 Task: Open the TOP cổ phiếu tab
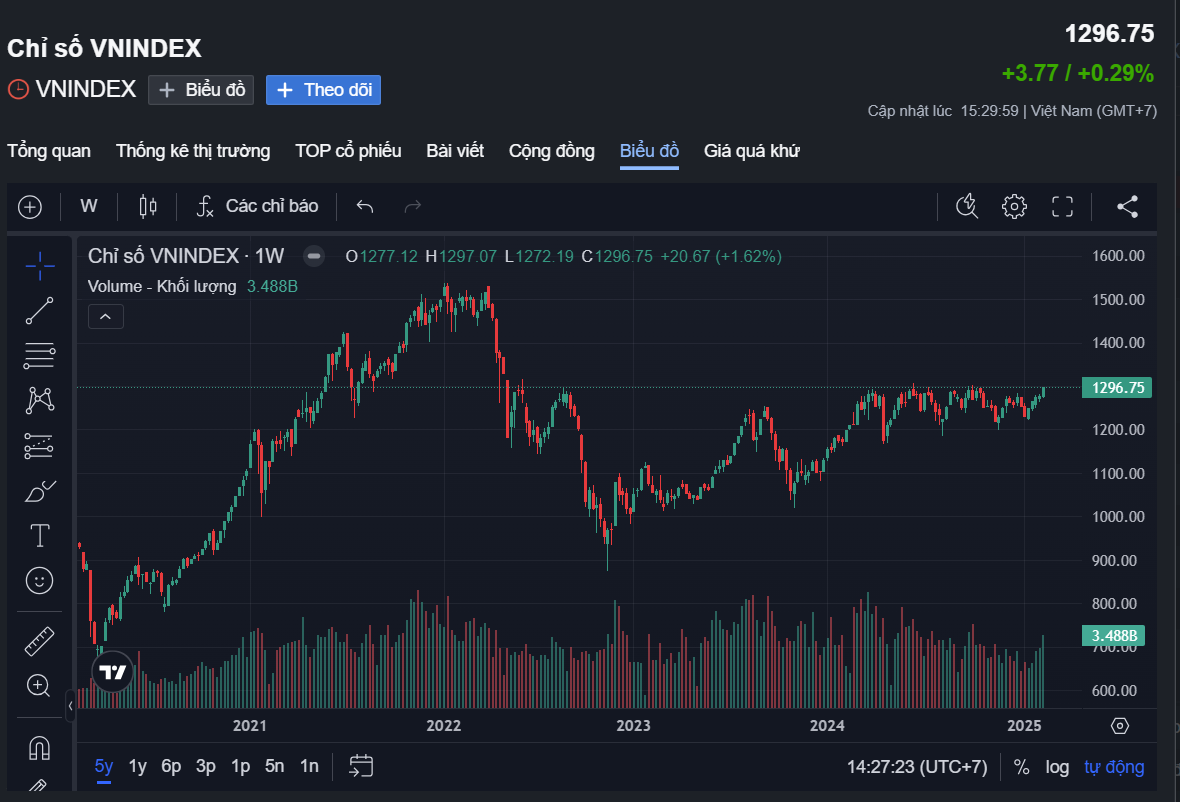tap(348, 151)
